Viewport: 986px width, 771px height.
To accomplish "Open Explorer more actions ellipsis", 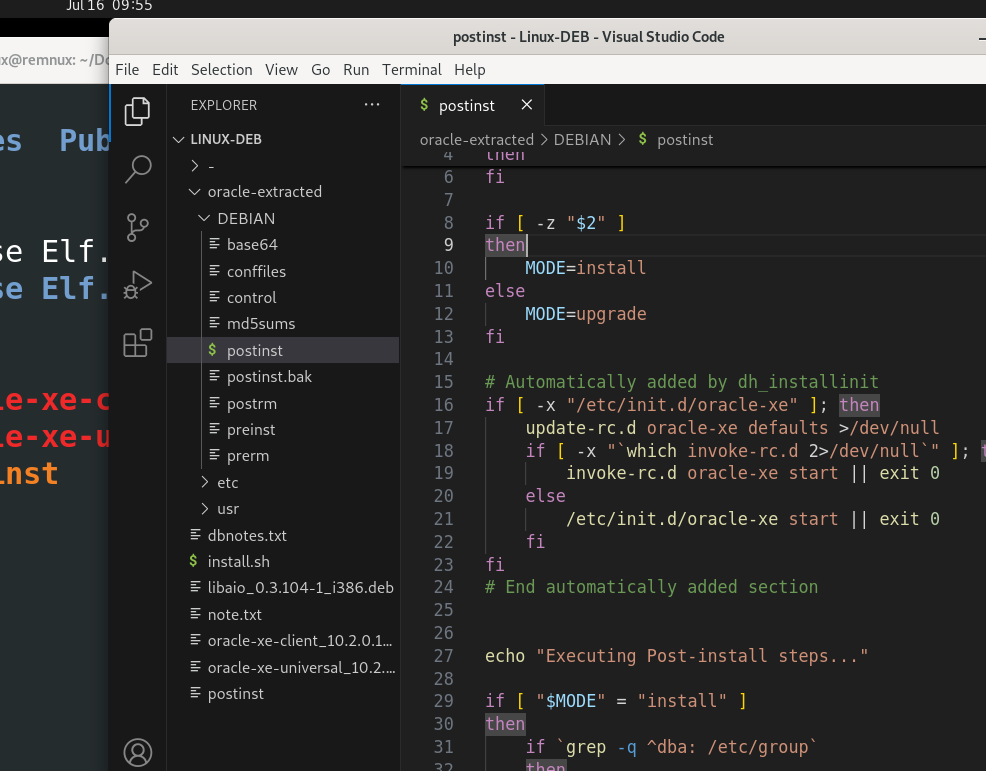I will (372, 104).
